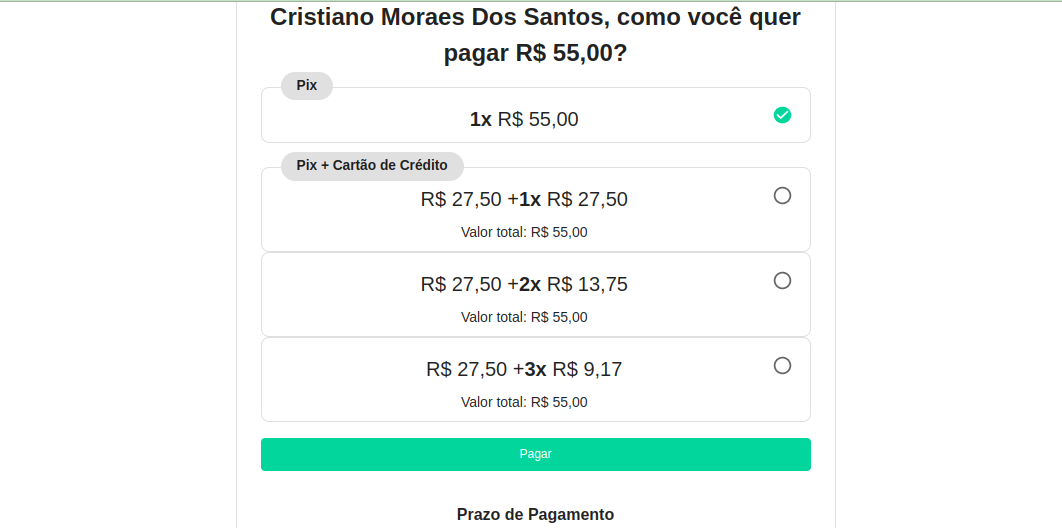Click the Prazo de Pagamento heading
This screenshot has height=528, width=1062.
(535, 515)
